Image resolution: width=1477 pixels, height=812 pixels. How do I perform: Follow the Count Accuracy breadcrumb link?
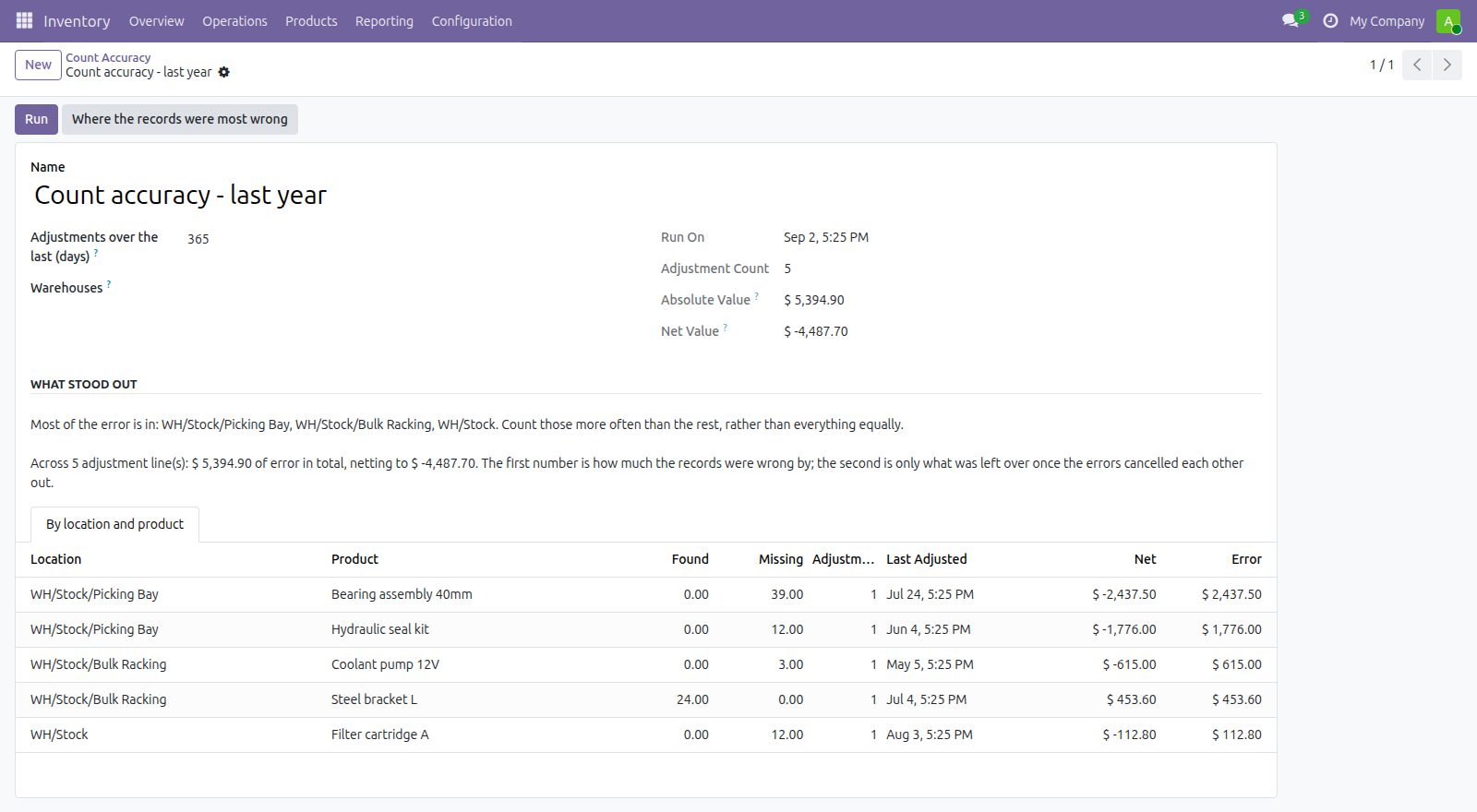tap(108, 57)
